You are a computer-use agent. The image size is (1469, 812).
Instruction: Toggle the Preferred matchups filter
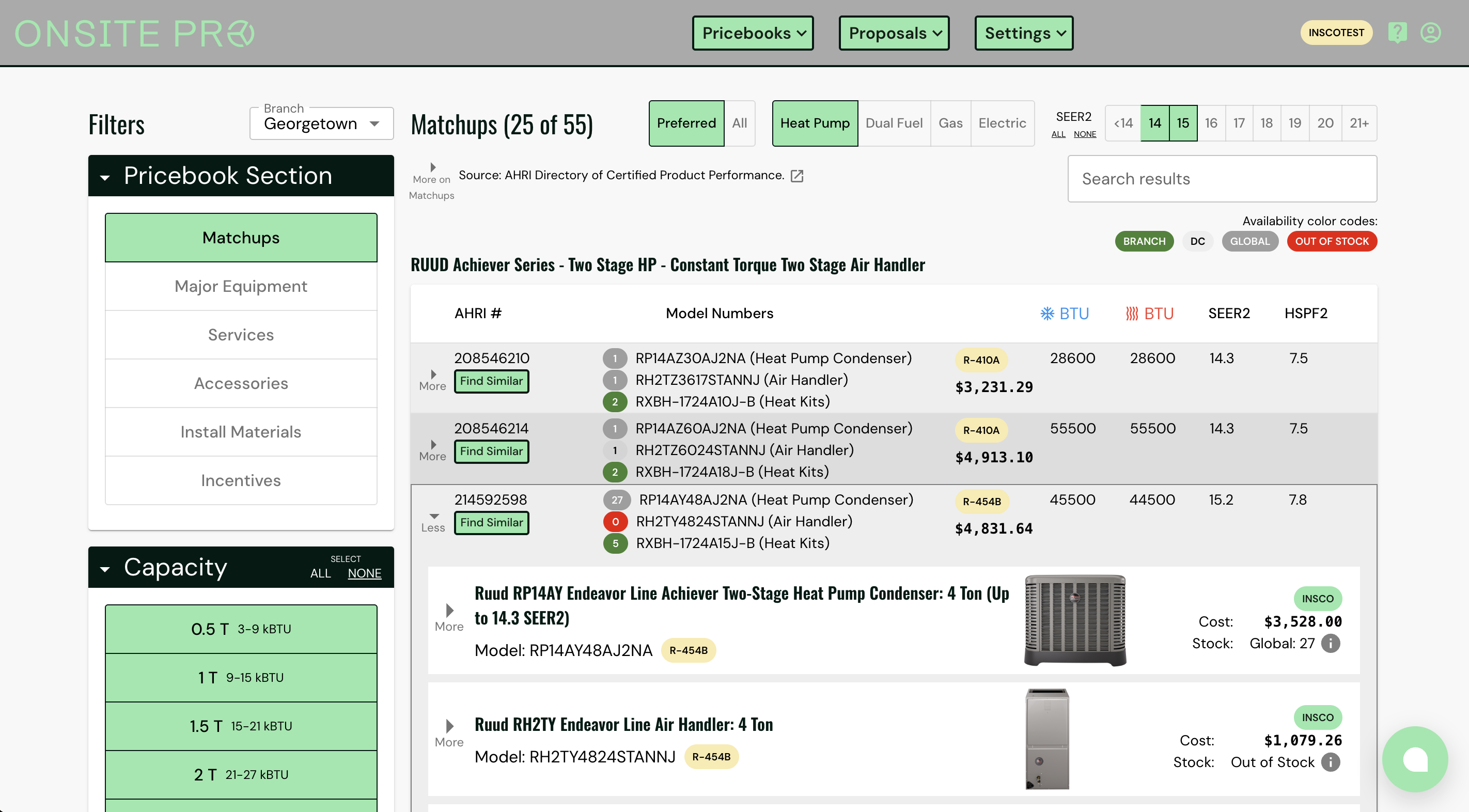(686, 123)
